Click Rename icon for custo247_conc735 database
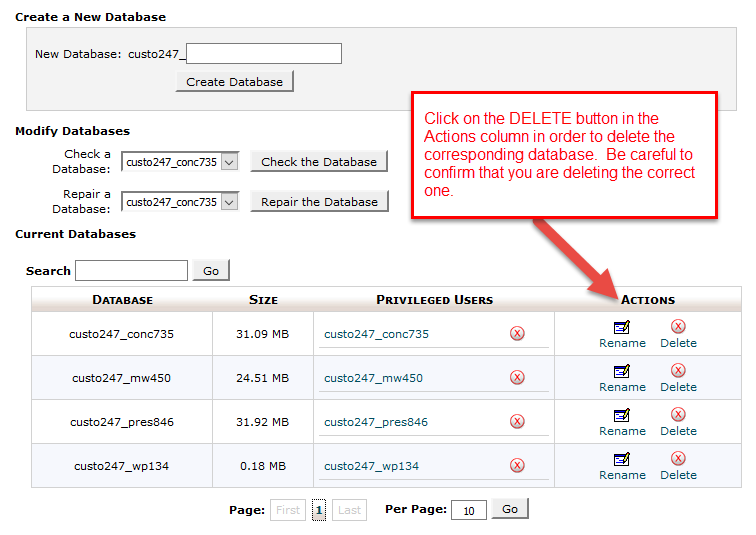The image size is (756, 535). point(622,327)
